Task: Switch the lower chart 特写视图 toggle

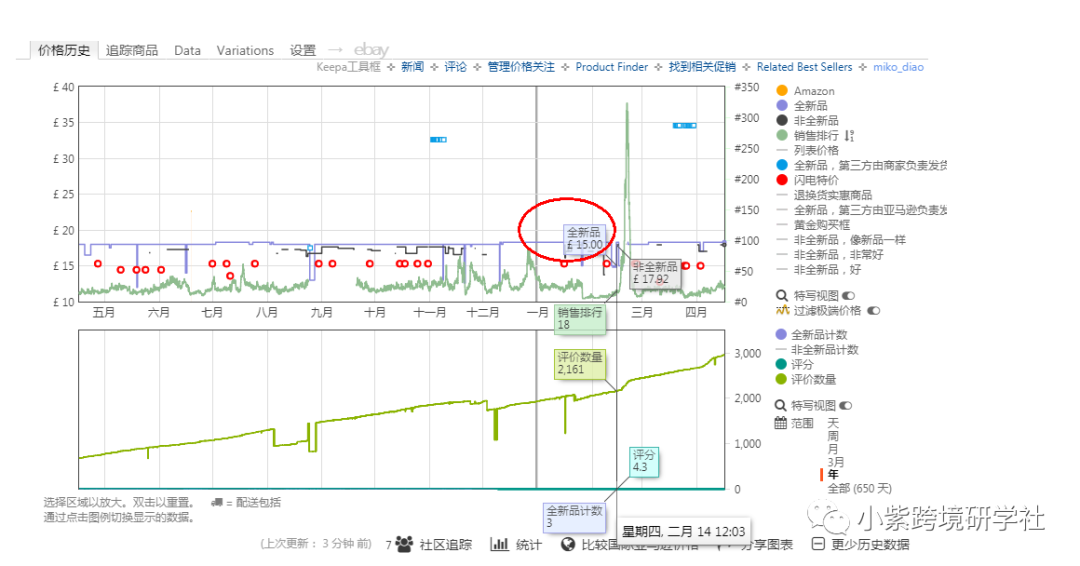Action: click(x=846, y=406)
